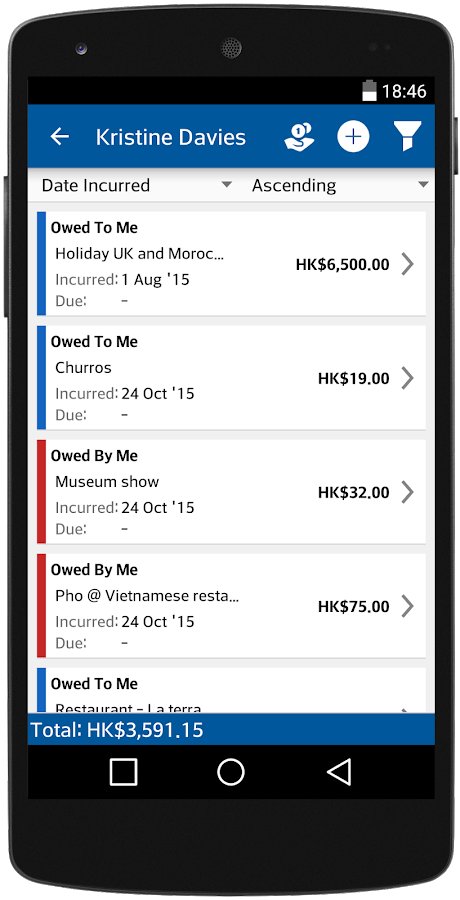Select the Holiday UK and Morocco debt
Image resolution: width=460 pixels, height=900 pixels.
click(231, 263)
